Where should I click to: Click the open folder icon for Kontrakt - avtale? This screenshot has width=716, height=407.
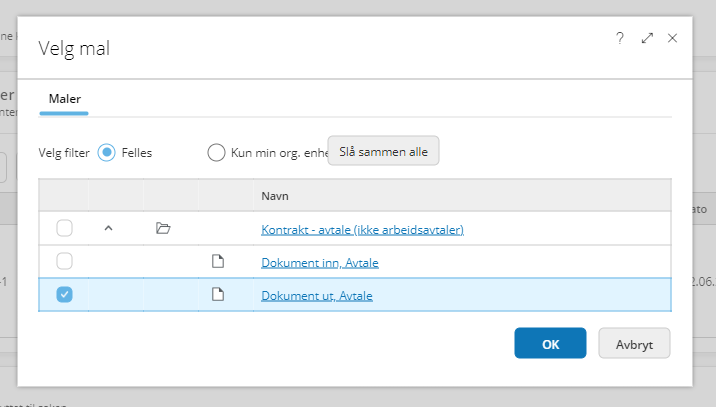click(163, 228)
